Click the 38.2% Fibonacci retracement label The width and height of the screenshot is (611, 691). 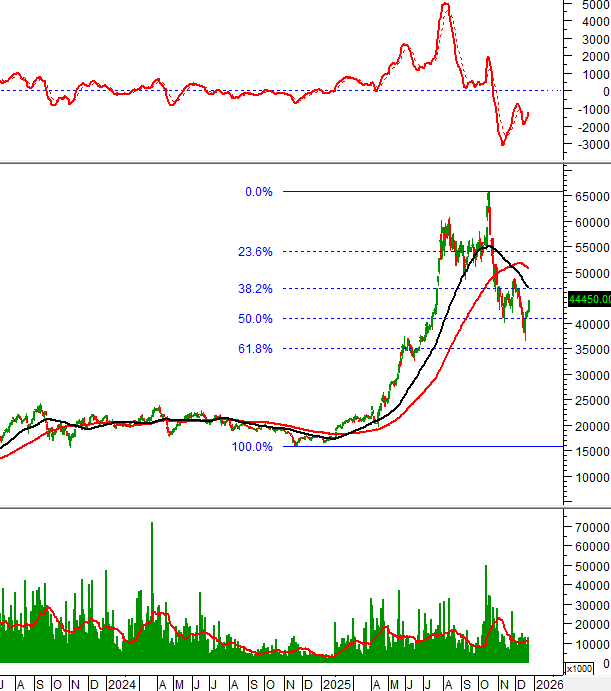tap(255, 288)
